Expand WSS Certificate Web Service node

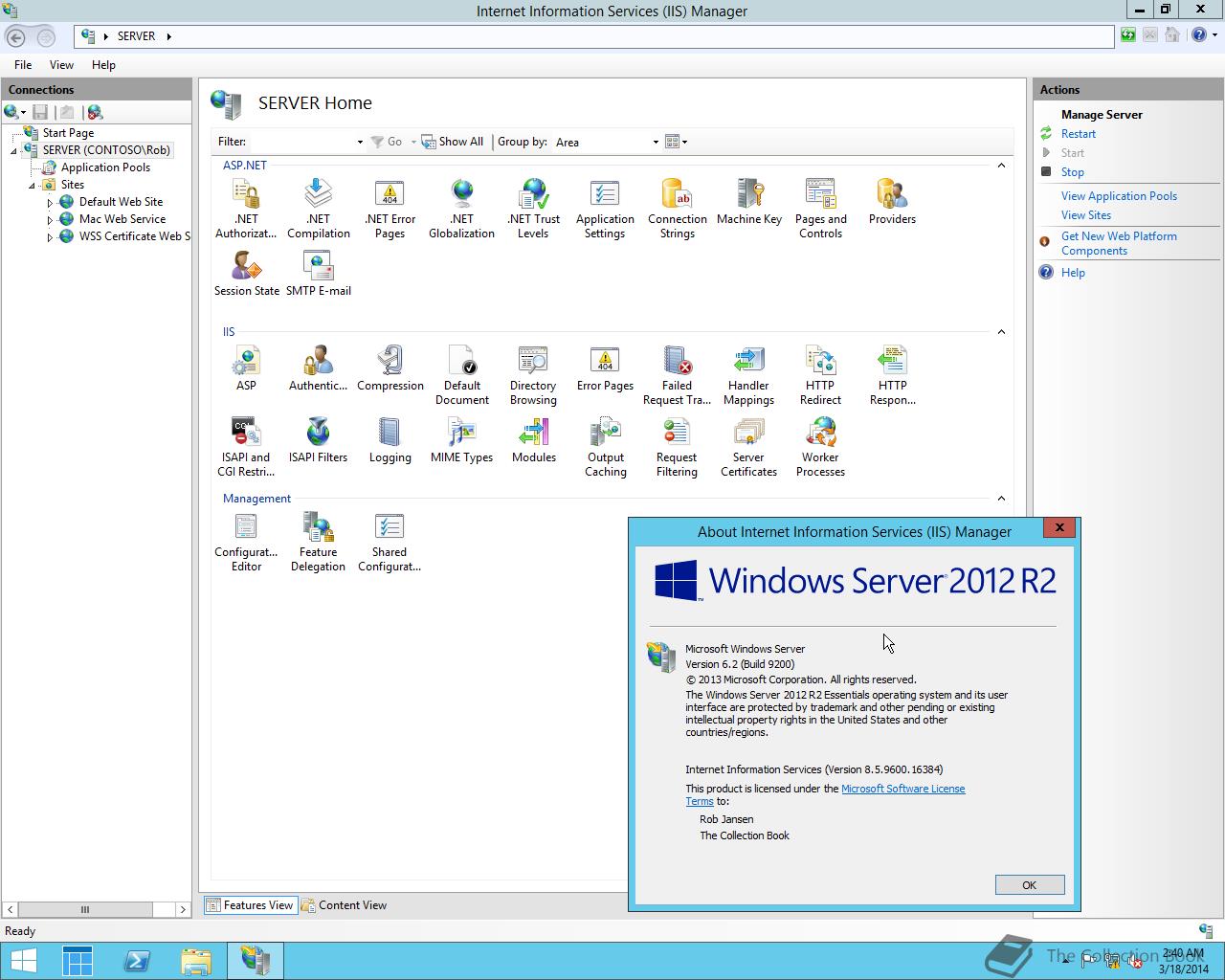point(50,237)
